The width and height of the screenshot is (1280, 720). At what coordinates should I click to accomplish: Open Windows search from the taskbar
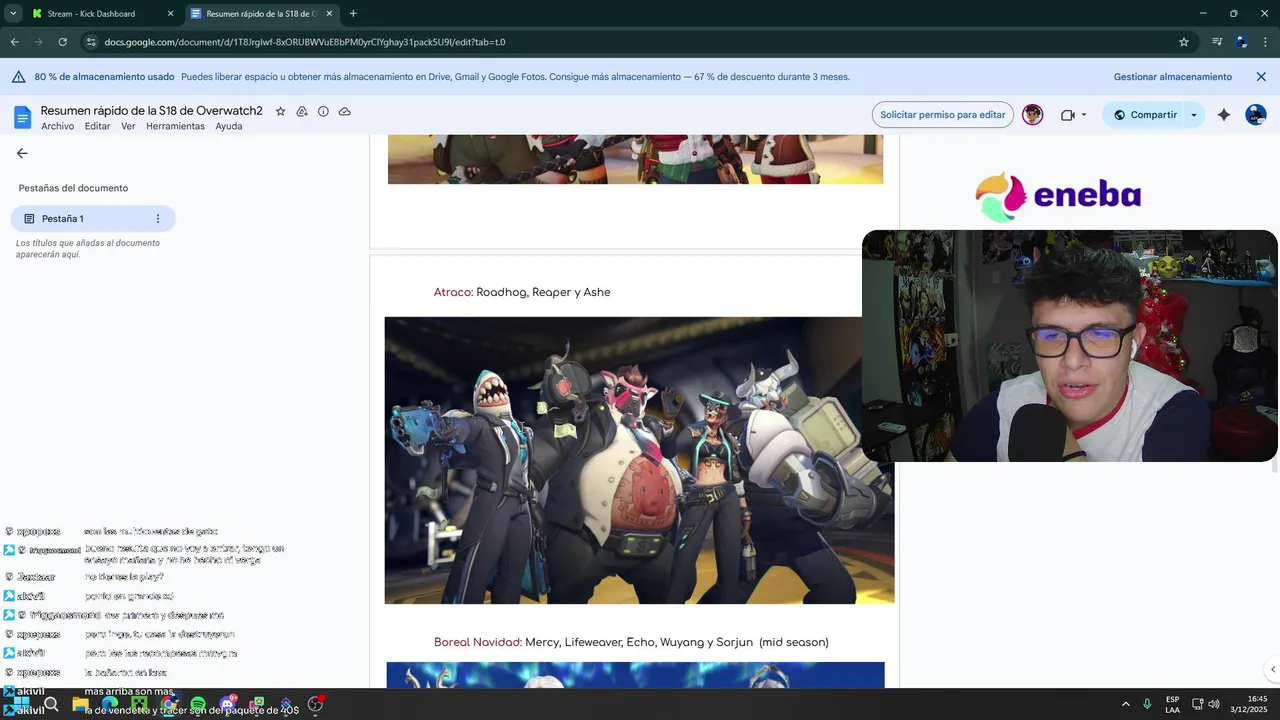pyautogui.click(x=51, y=704)
